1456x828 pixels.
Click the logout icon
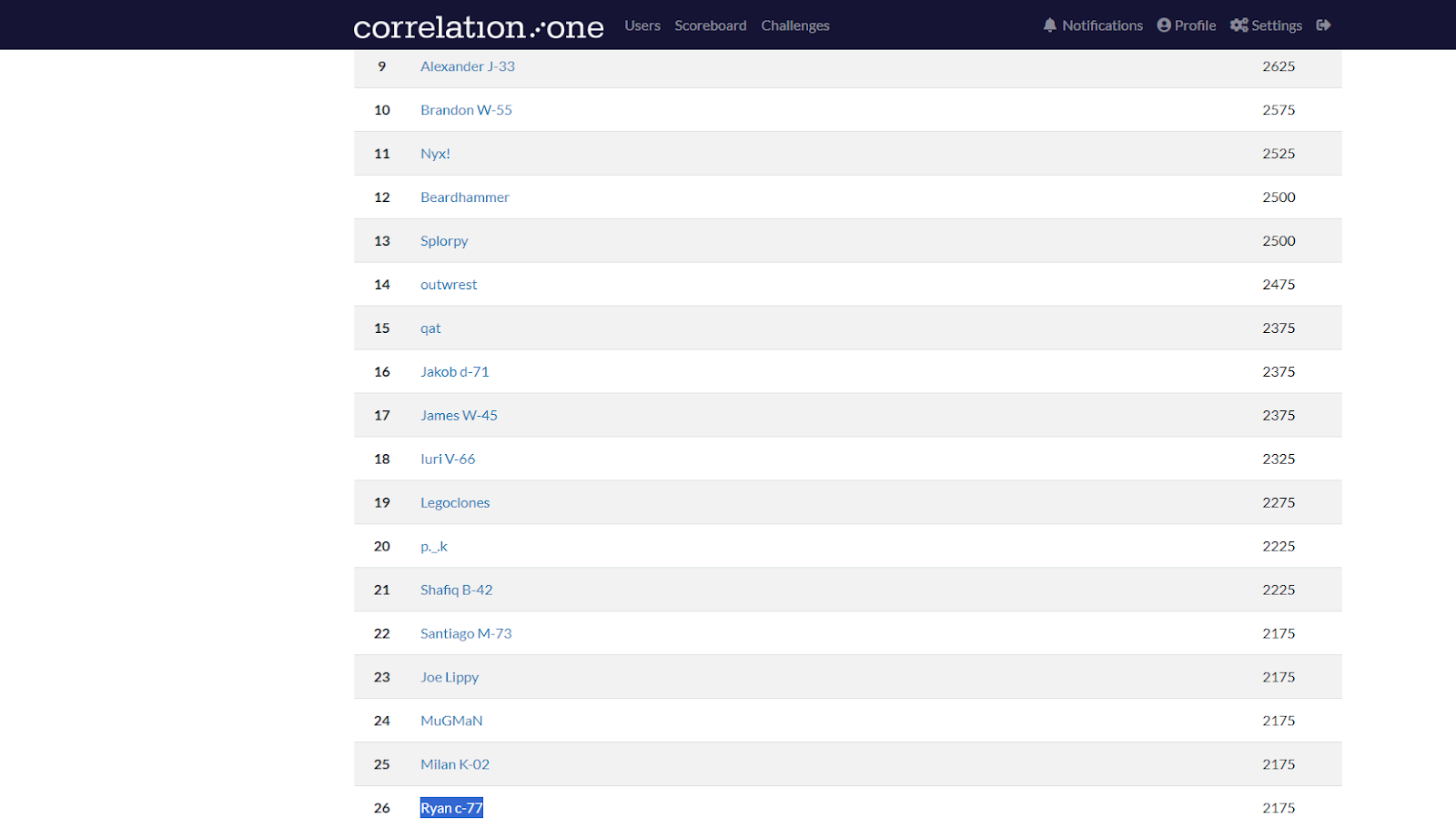click(1324, 25)
